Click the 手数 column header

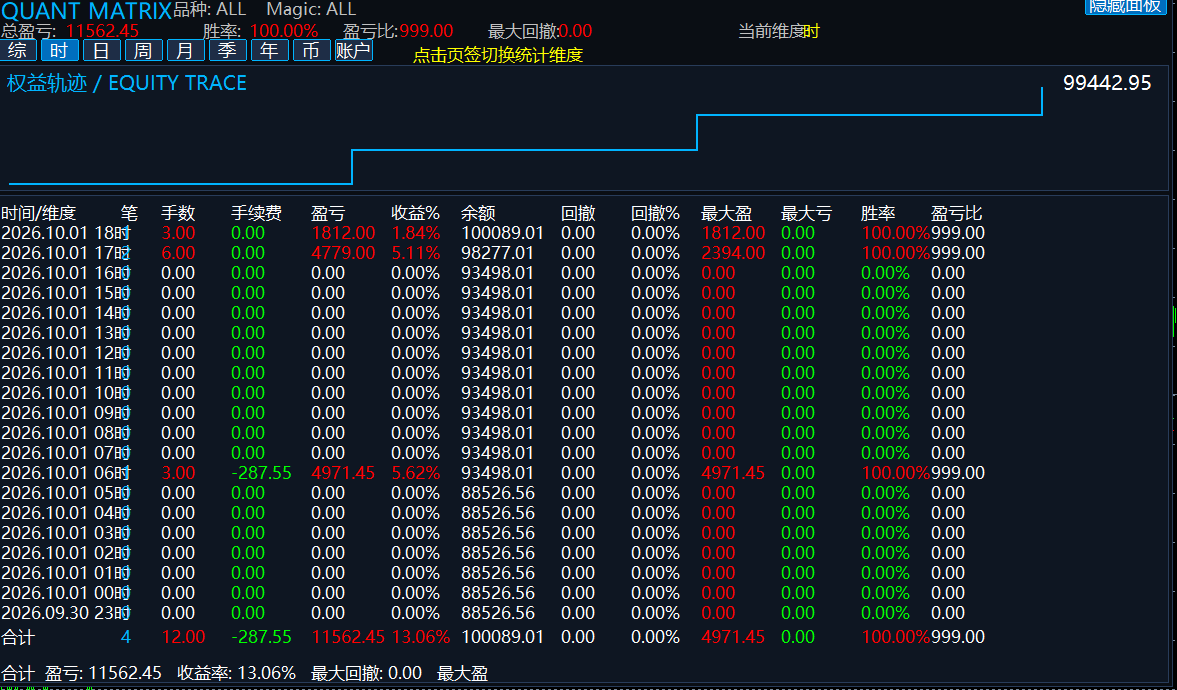(x=178, y=213)
